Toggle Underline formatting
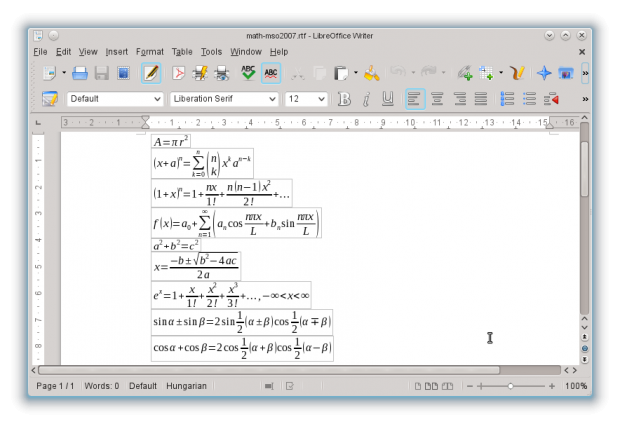The image size is (620, 424). [388, 99]
